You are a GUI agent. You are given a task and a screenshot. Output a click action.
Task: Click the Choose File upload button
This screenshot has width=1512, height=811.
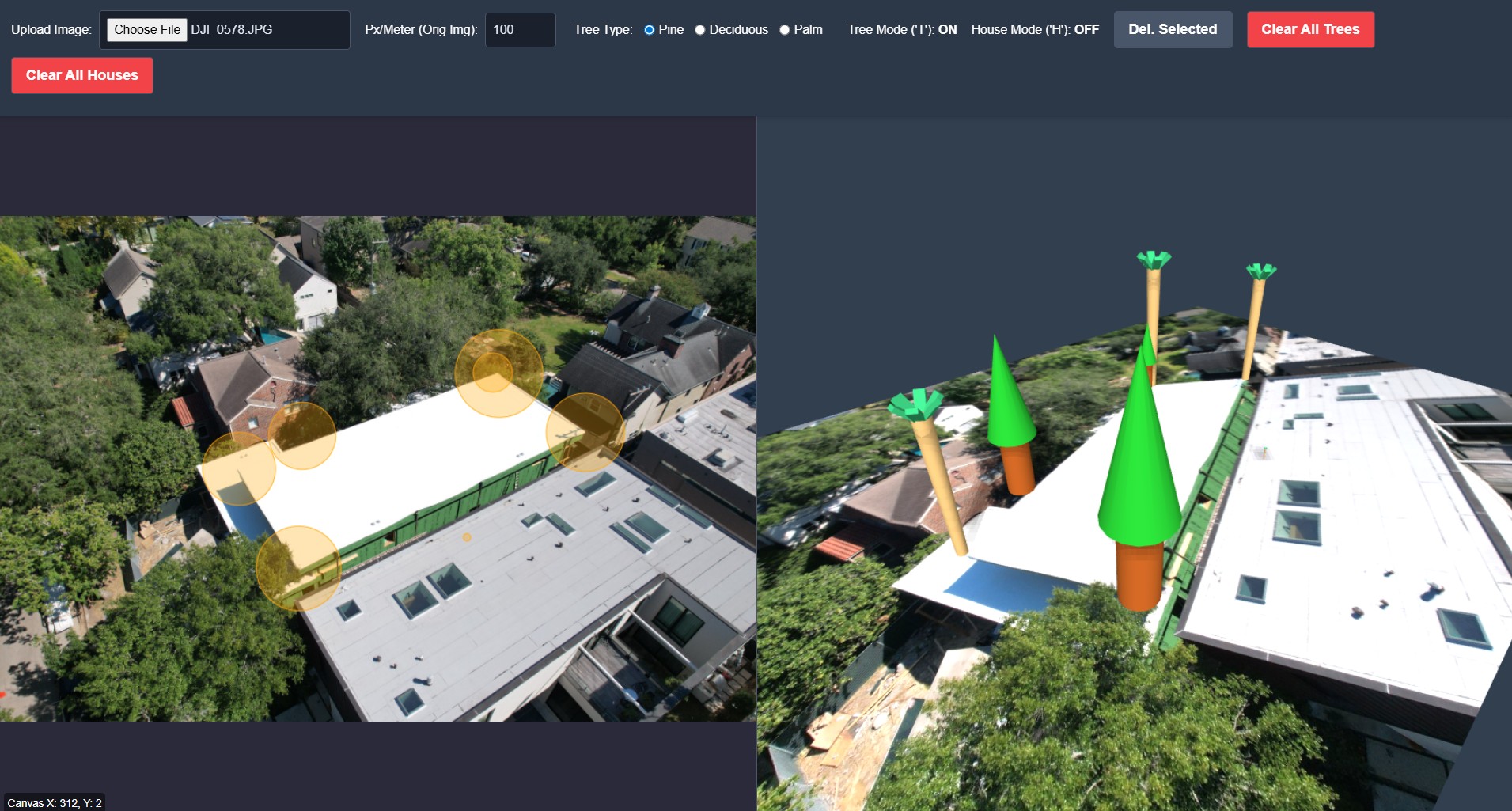[147, 30]
